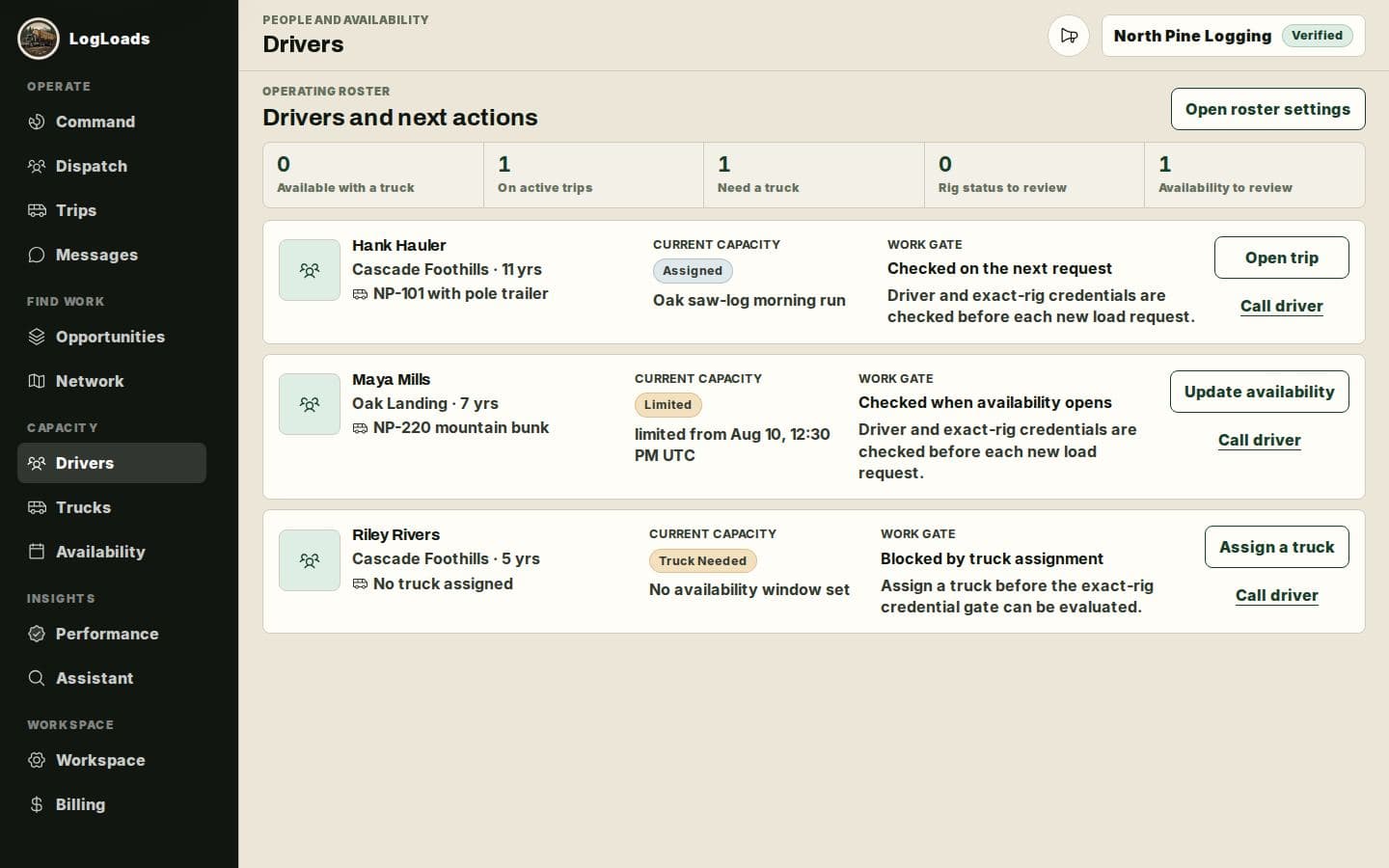Select the Availability to review stat
The width and height of the screenshot is (1389, 868).
tap(1254, 175)
